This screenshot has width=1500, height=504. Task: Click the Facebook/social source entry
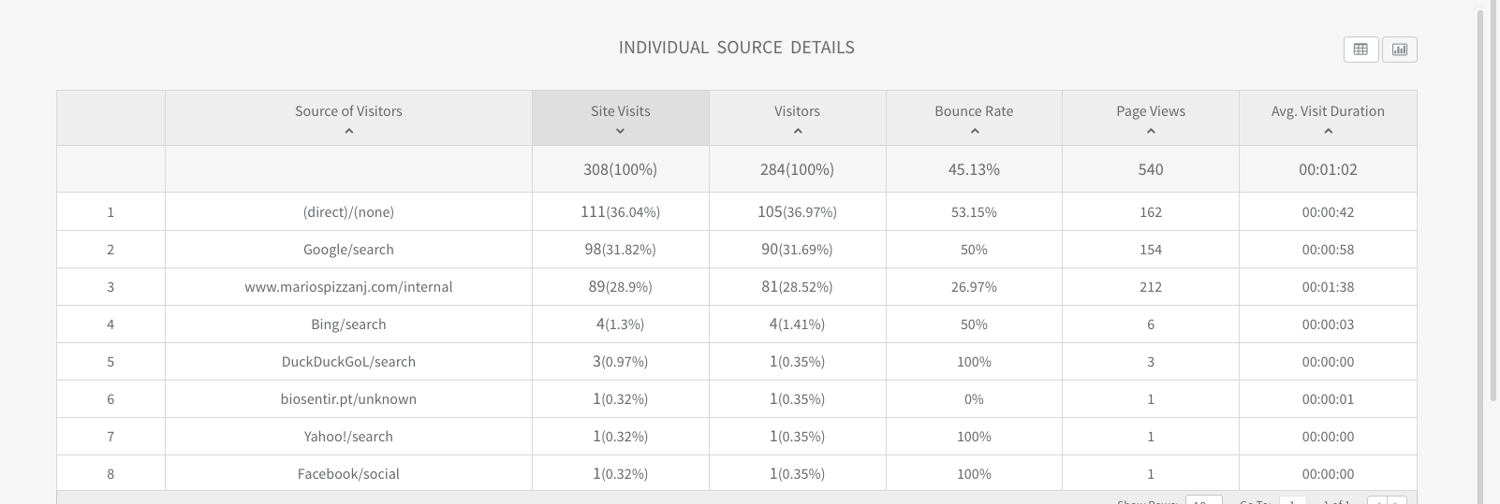pyautogui.click(x=348, y=474)
